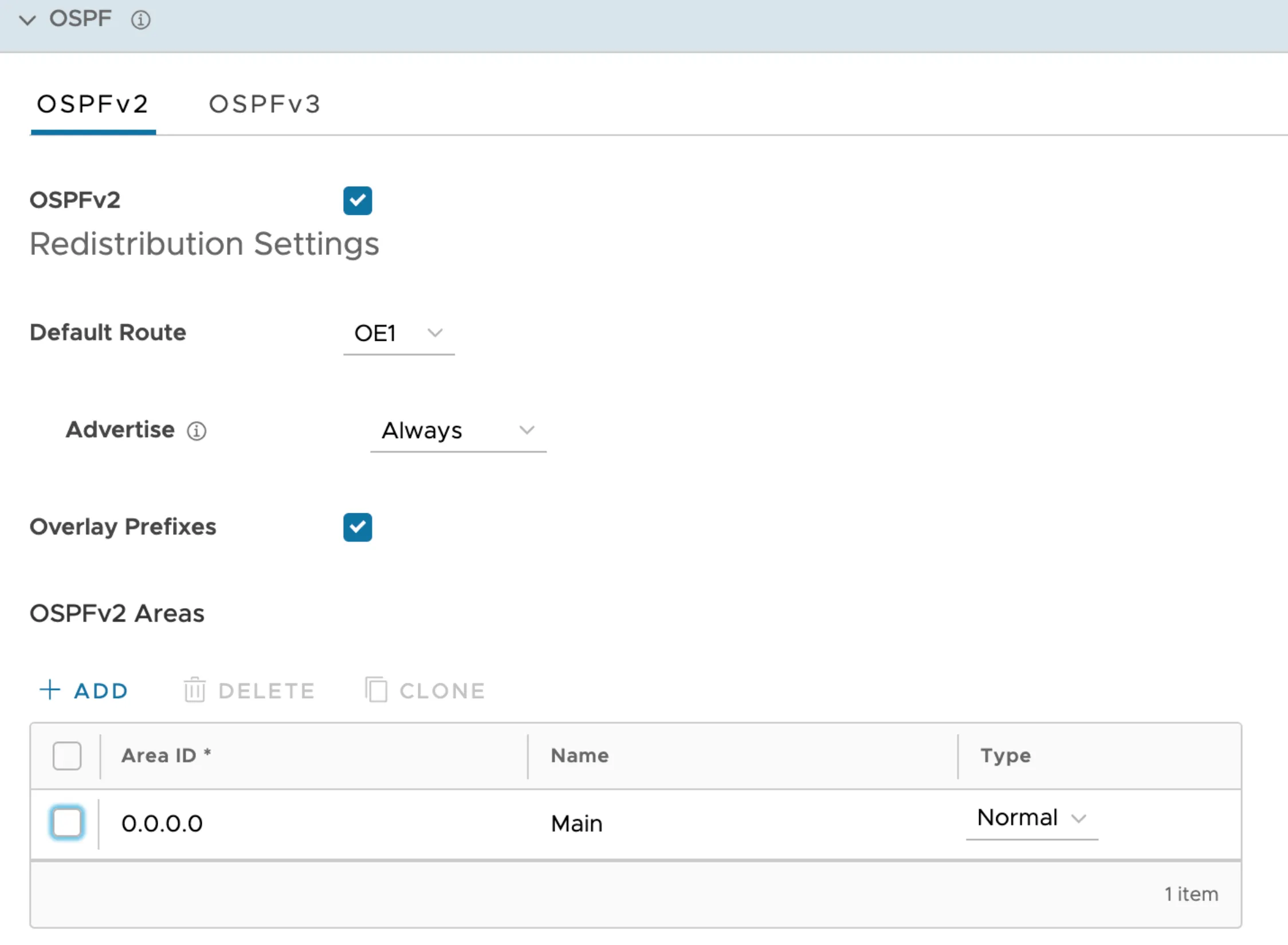
Task: Toggle the Overlay Prefixes checkbox
Action: 358,527
